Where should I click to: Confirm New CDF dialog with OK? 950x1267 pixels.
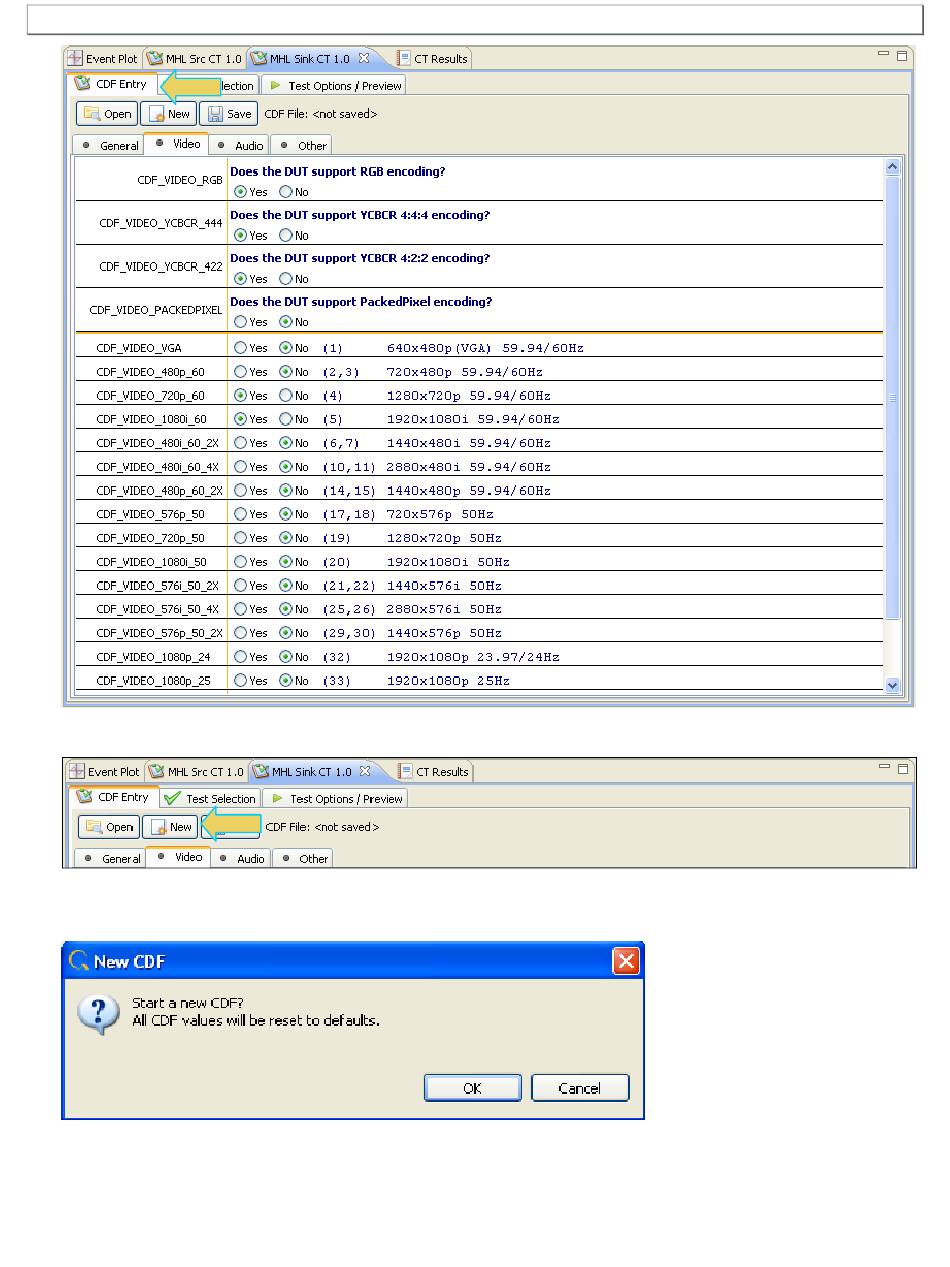(472, 1088)
